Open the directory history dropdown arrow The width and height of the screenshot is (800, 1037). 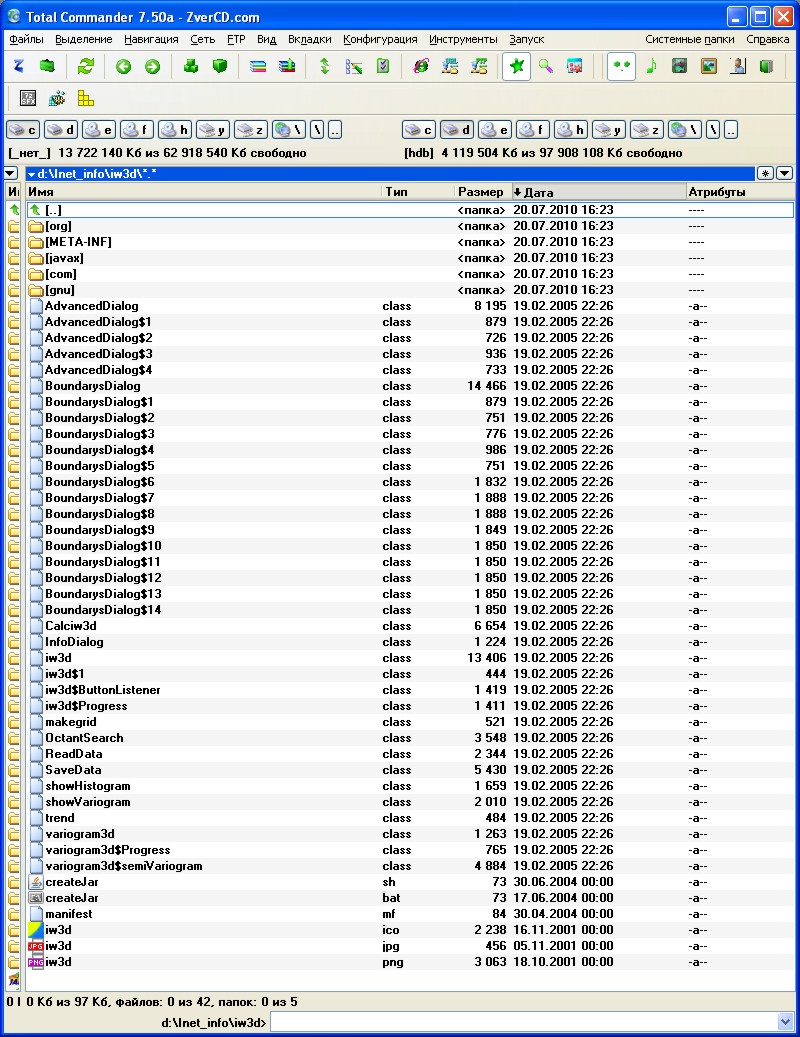point(785,173)
